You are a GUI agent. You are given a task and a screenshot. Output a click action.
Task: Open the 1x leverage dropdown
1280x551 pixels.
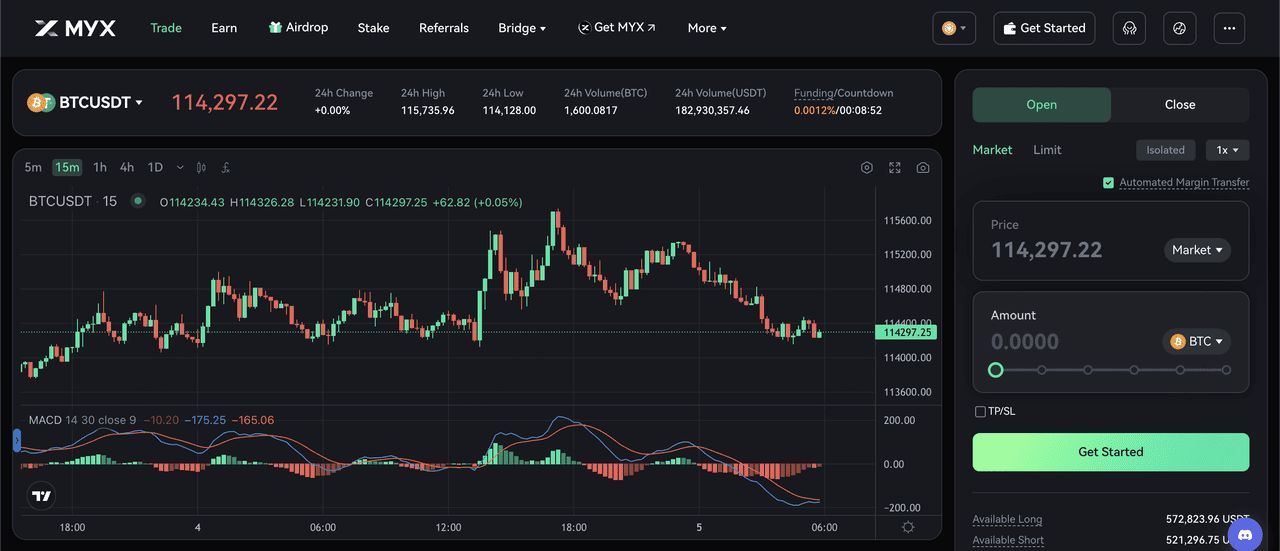coord(1227,150)
